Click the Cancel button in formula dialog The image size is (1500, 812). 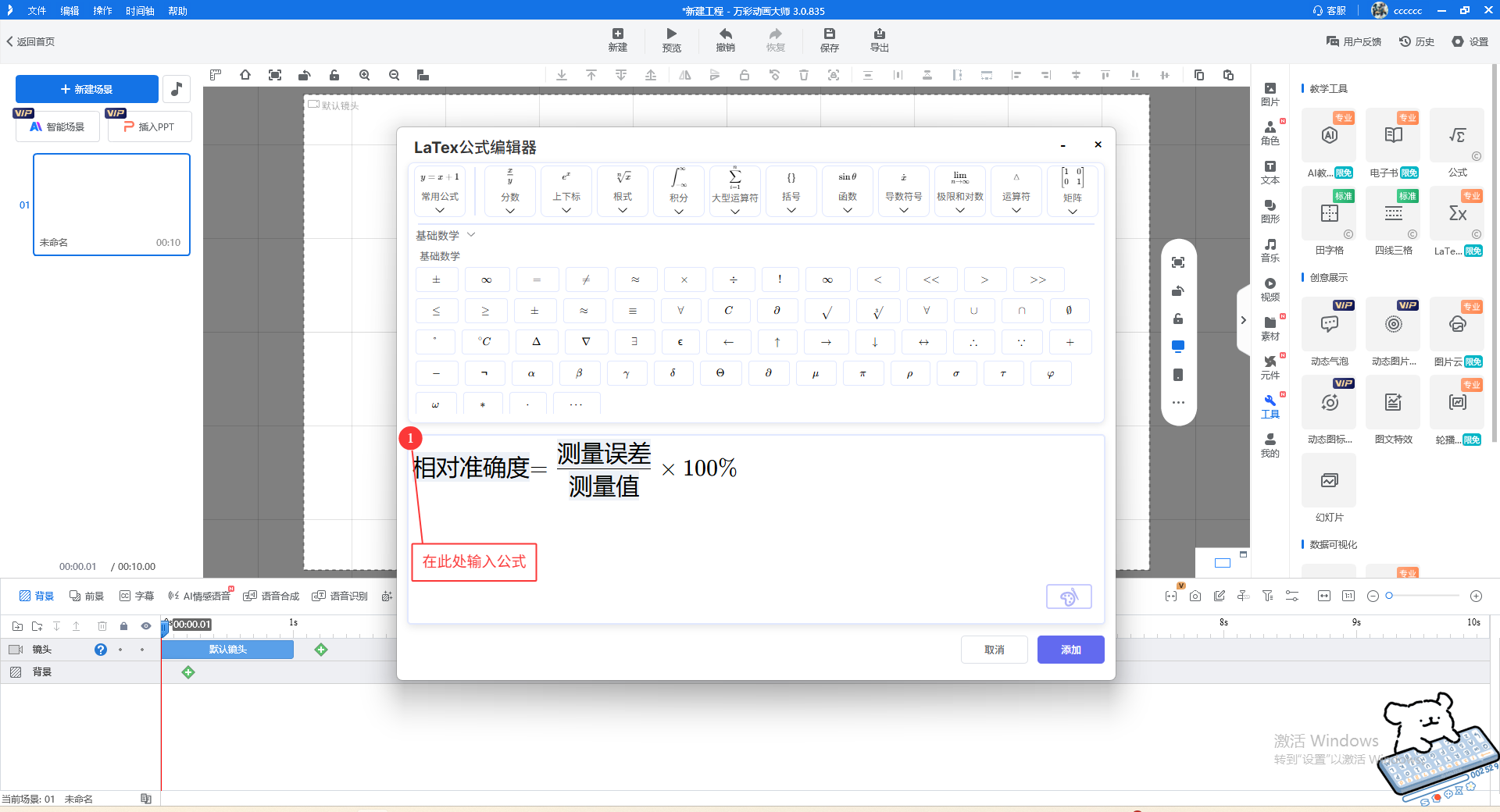click(x=994, y=650)
